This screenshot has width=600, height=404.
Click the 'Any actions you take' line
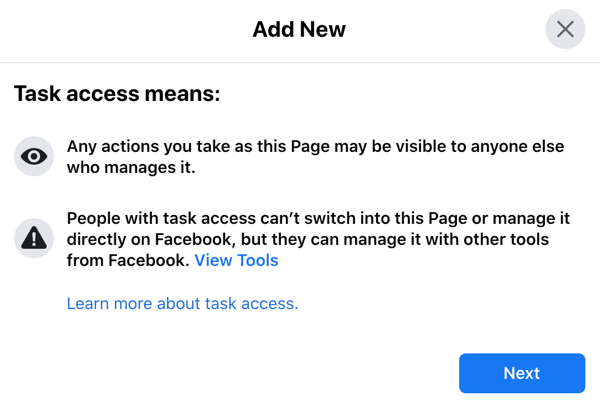click(x=315, y=146)
